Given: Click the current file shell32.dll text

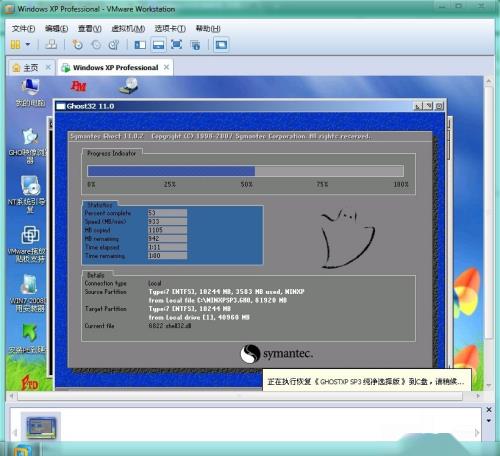Looking at the screenshot, I should (170, 326).
